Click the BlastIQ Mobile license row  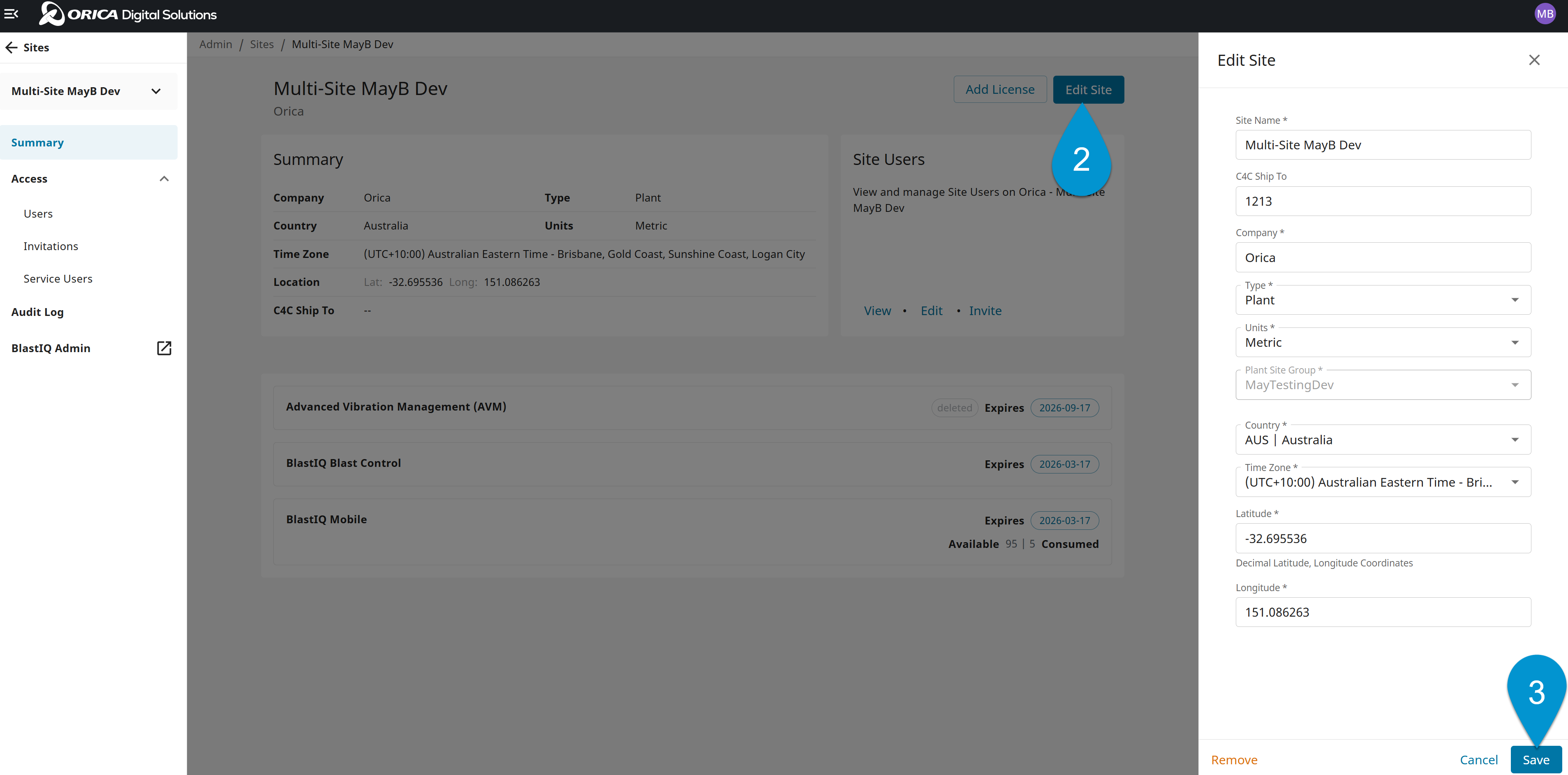692,532
